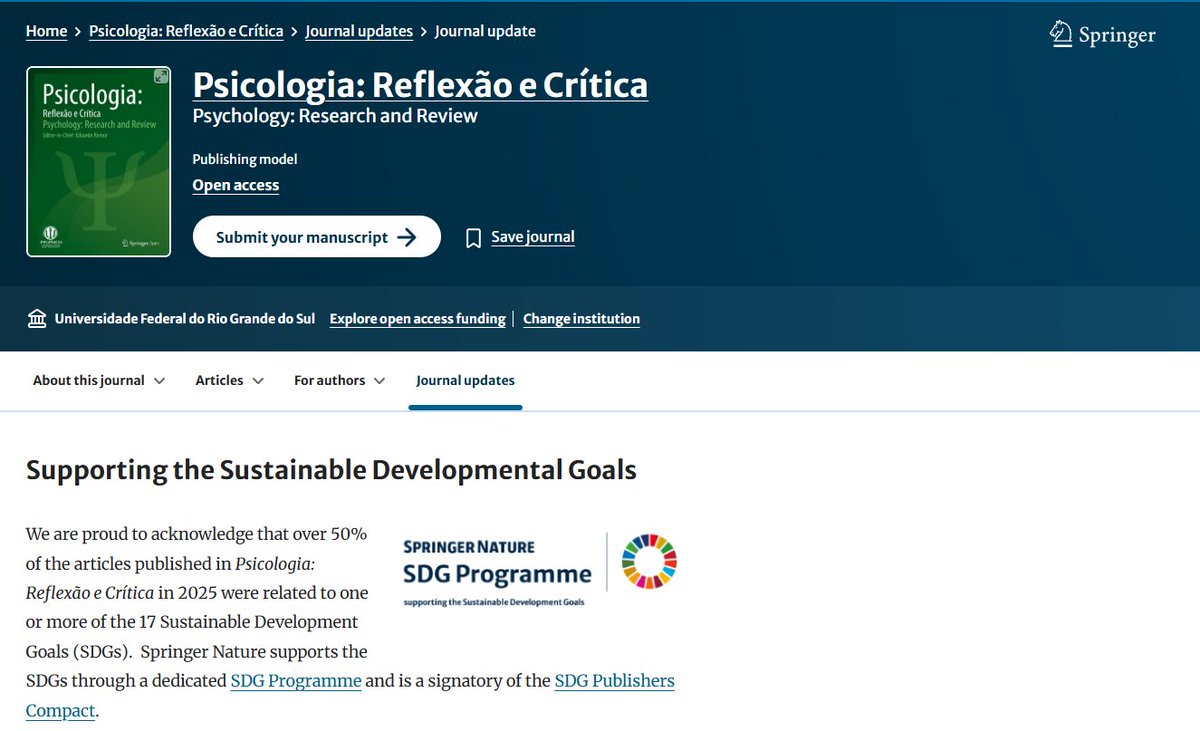Open the For authors menu label
Screen dimensions: 1200x731
click(329, 380)
